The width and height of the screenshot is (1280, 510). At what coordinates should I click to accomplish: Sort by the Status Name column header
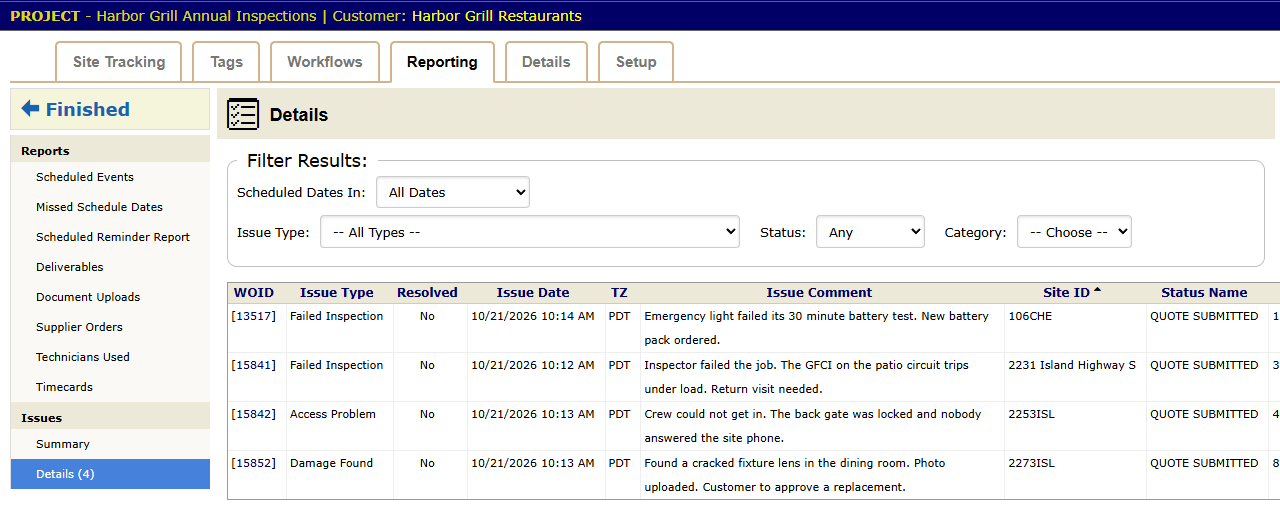coord(1204,293)
